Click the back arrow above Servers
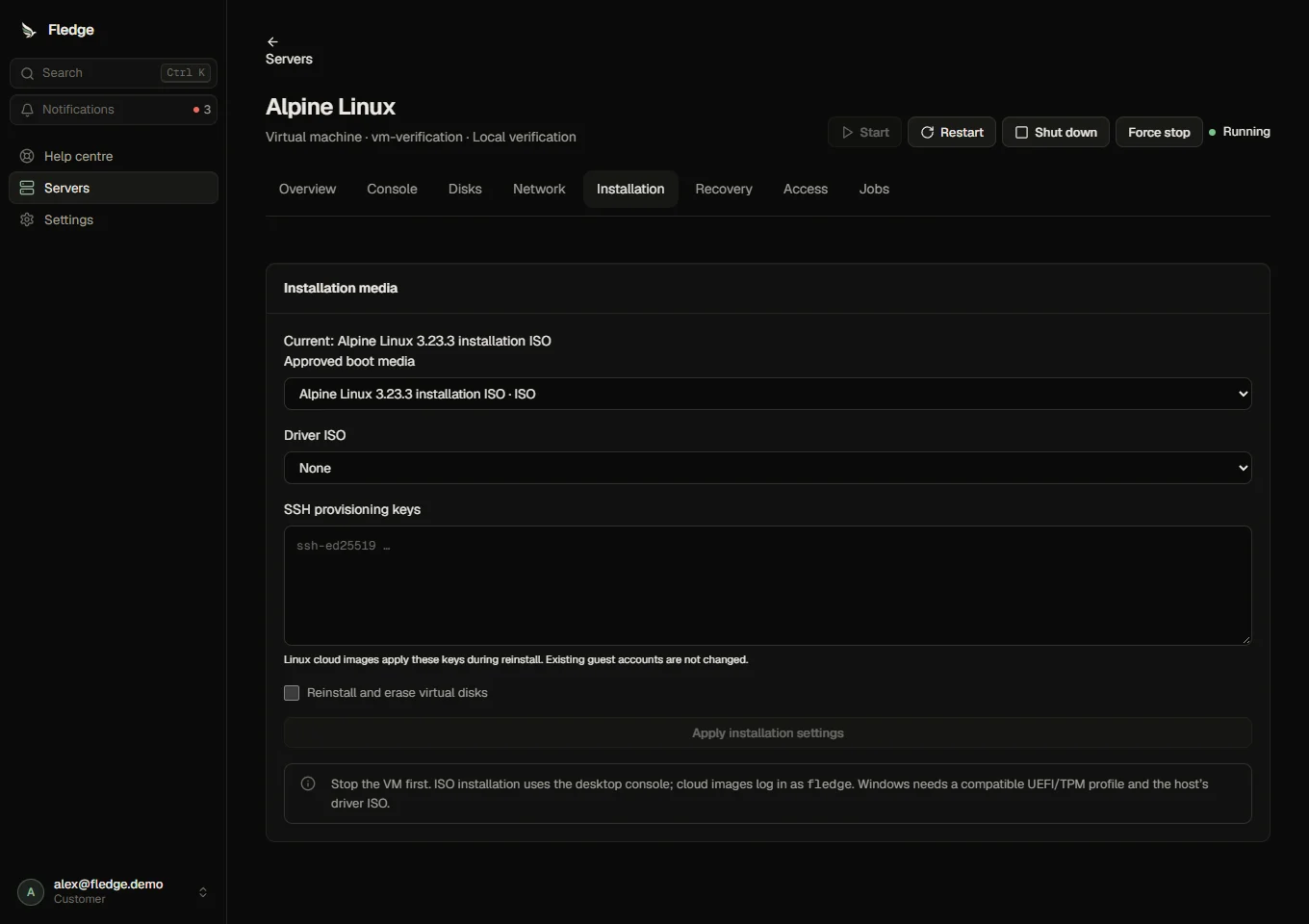This screenshot has height=924, width=1309. tap(272, 42)
